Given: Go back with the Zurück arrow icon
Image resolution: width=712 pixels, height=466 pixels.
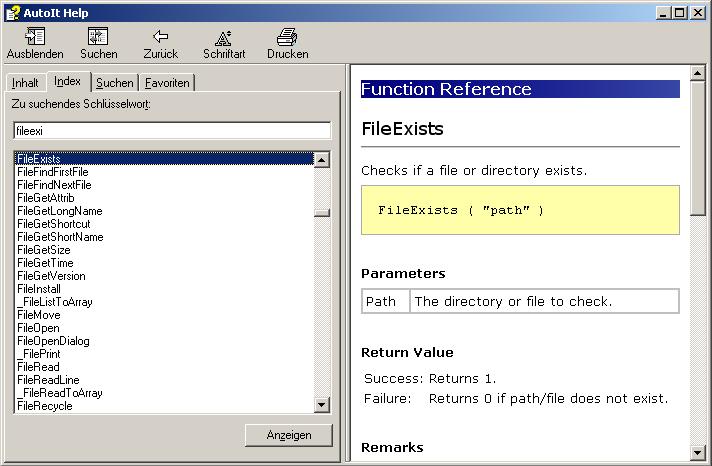Looking at the screenshot, I should coord(160,37).
